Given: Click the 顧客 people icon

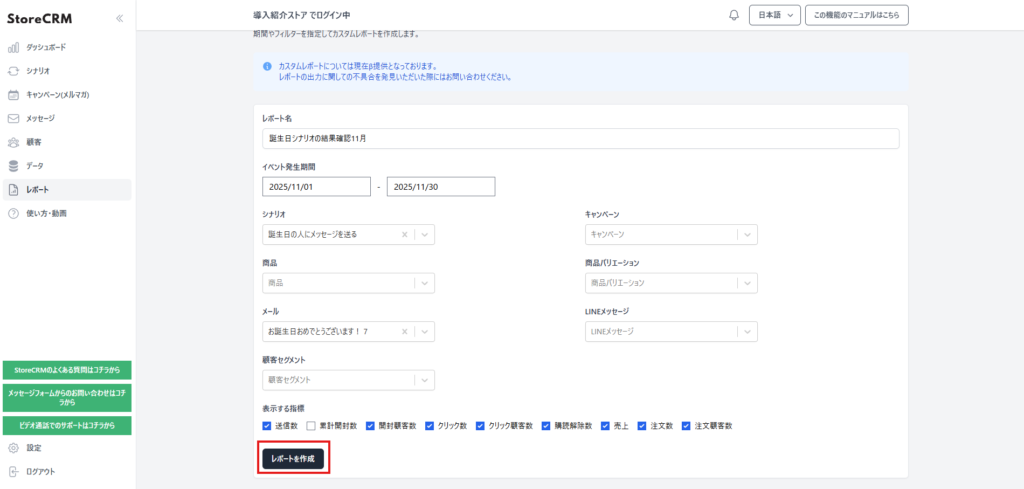Looking at the screenshot, I should pos(13,142).
